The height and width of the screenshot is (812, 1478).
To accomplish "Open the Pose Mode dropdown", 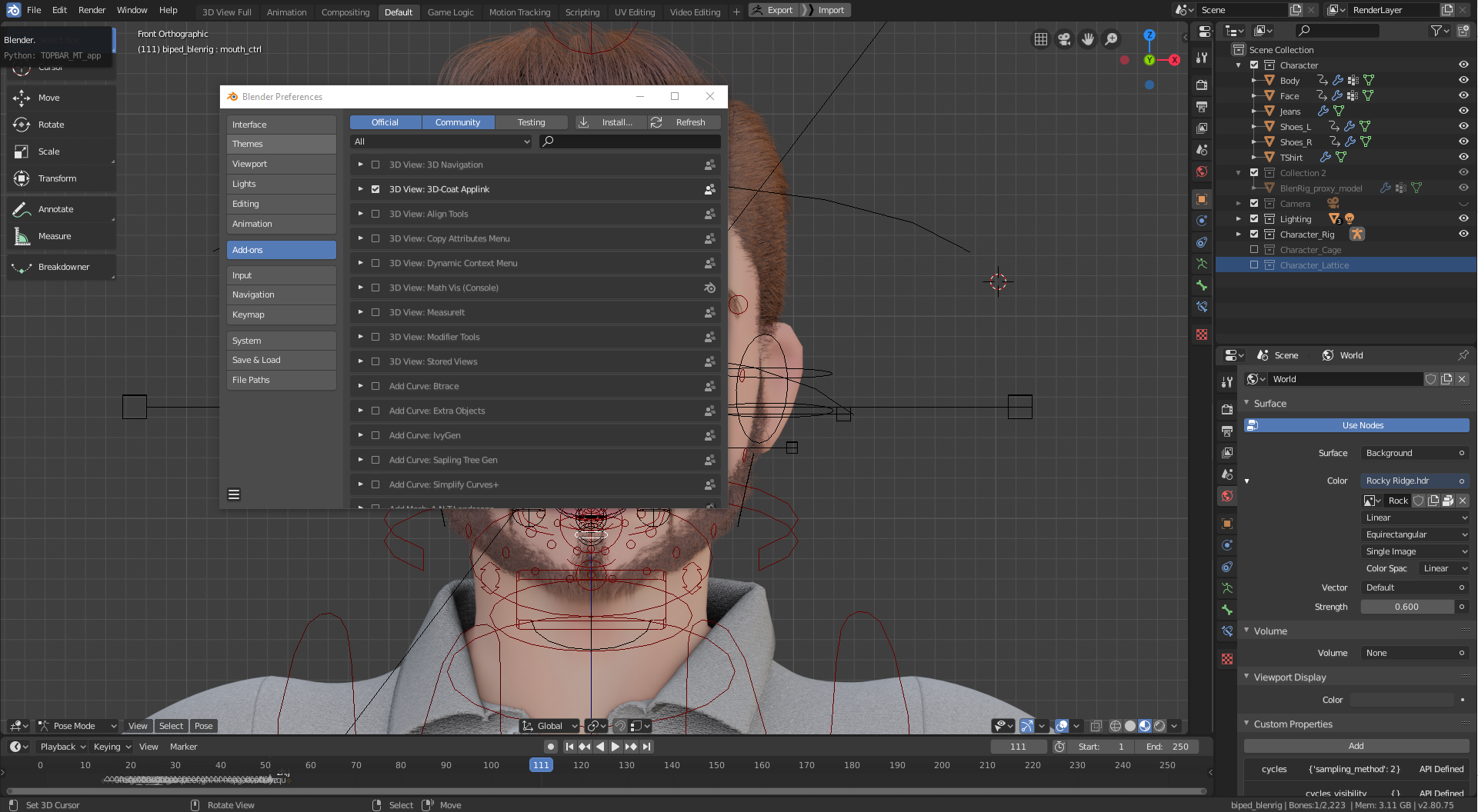I will [77, 726].
